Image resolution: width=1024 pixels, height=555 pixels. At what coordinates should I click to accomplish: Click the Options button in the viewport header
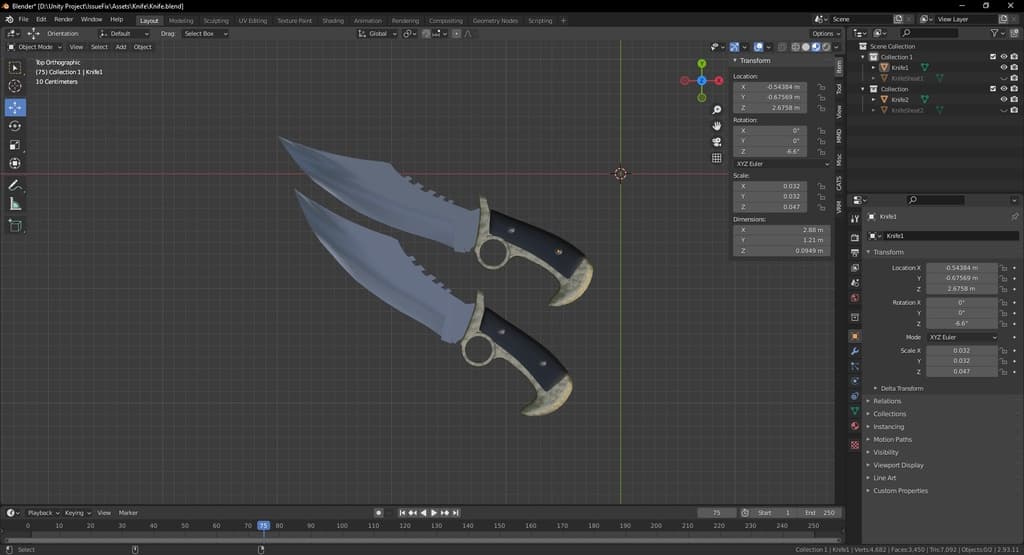point(825,33)
